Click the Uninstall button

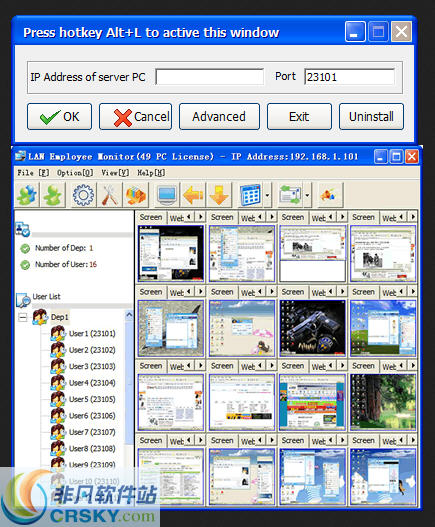coord(371,117)
